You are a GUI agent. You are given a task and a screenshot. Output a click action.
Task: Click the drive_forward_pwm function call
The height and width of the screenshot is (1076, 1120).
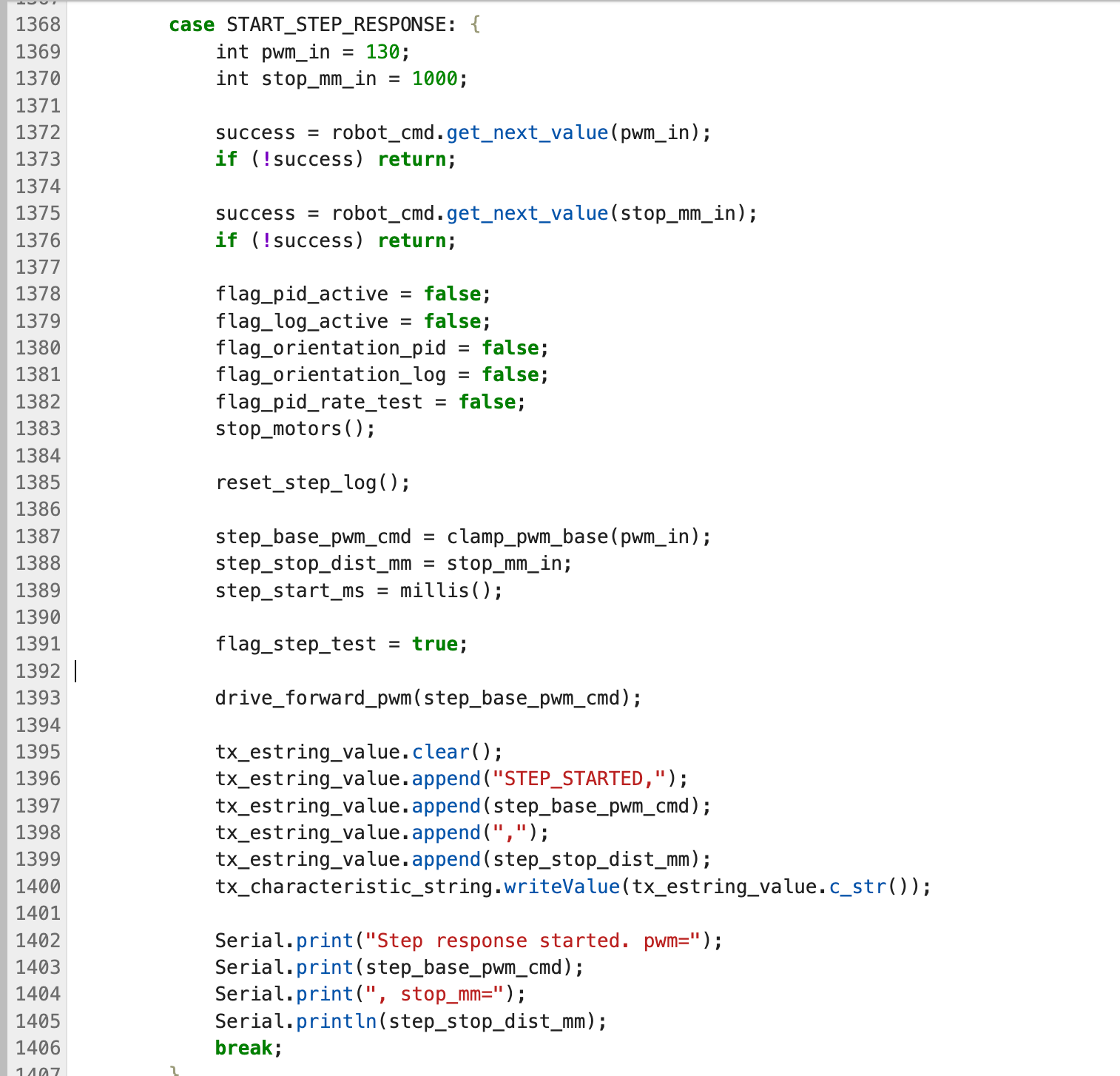(x=313, y=698)
